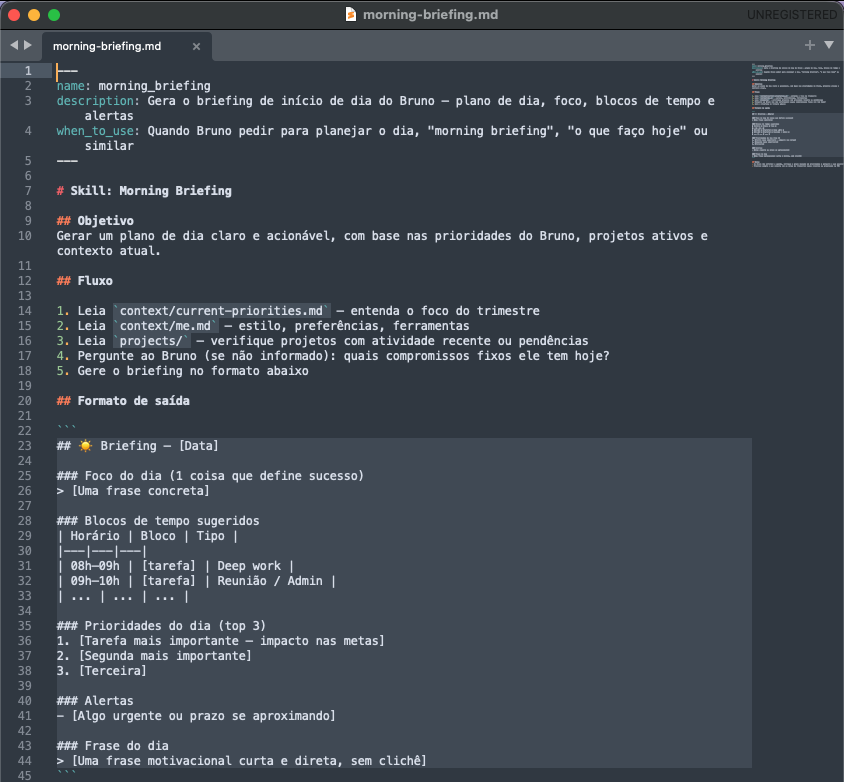The image size is (844, 782).
Task: Click table header 'Horário | Bloco | Tipo'
Action: [147, 536]
